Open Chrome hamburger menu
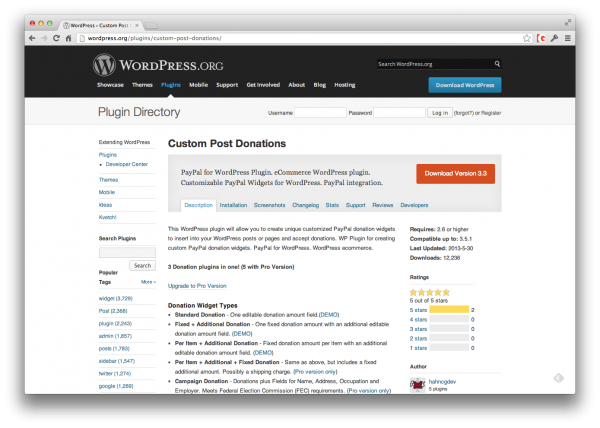 568,38
